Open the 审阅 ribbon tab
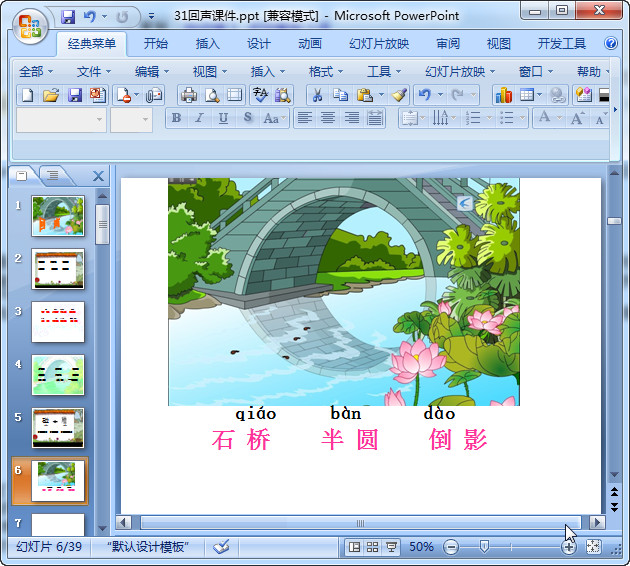Image resolution: width=630 pixels, height=566 pixels. tap(448, 43)
